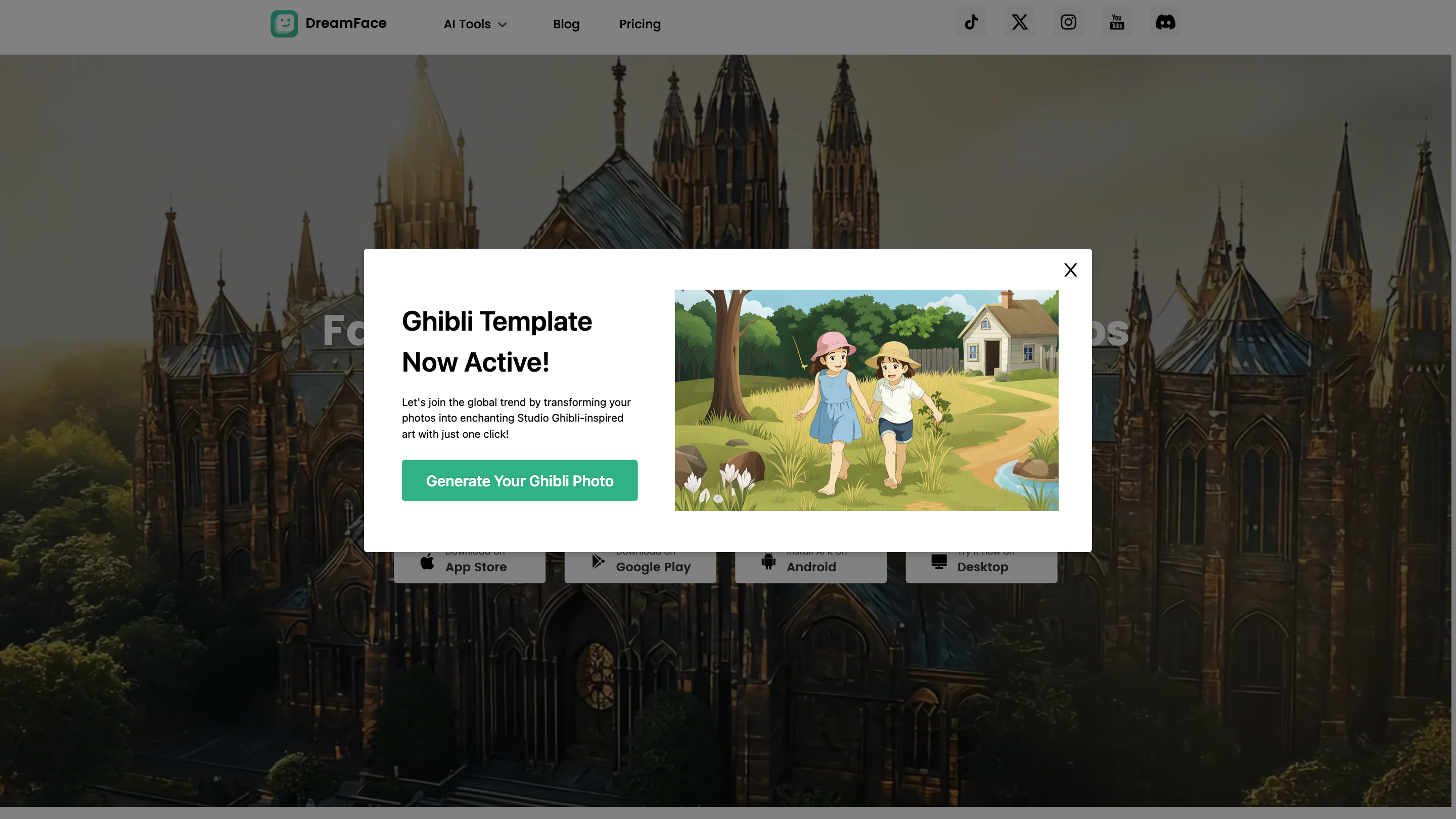The height and width of the screenshot is (819, 1456).
Task: Join the Discord server icon
Action: pos(1165,23)
